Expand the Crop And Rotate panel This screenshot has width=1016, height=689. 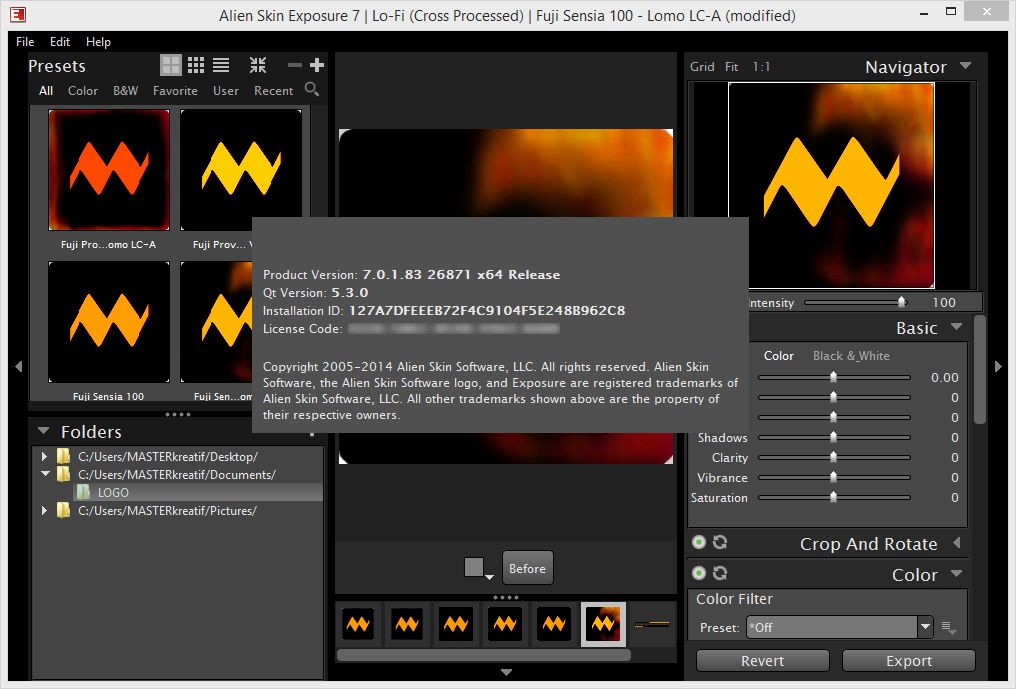(x=957, y=543)
